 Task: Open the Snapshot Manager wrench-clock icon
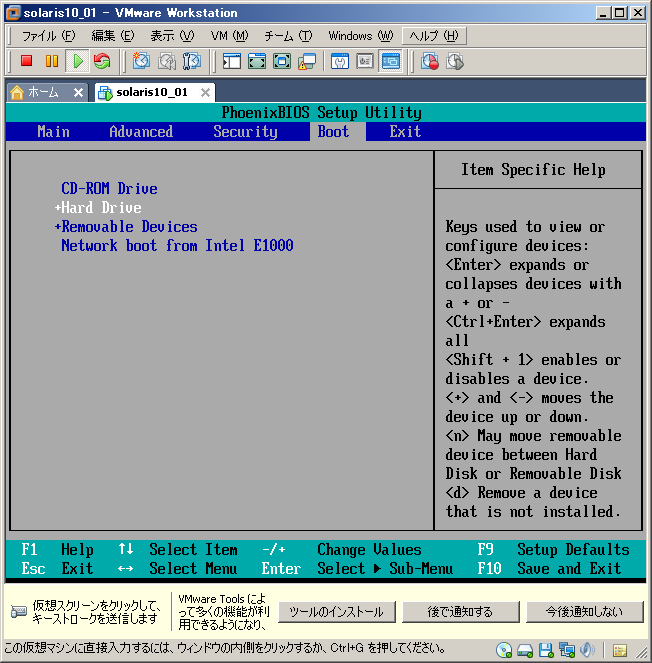pos(192,61)
